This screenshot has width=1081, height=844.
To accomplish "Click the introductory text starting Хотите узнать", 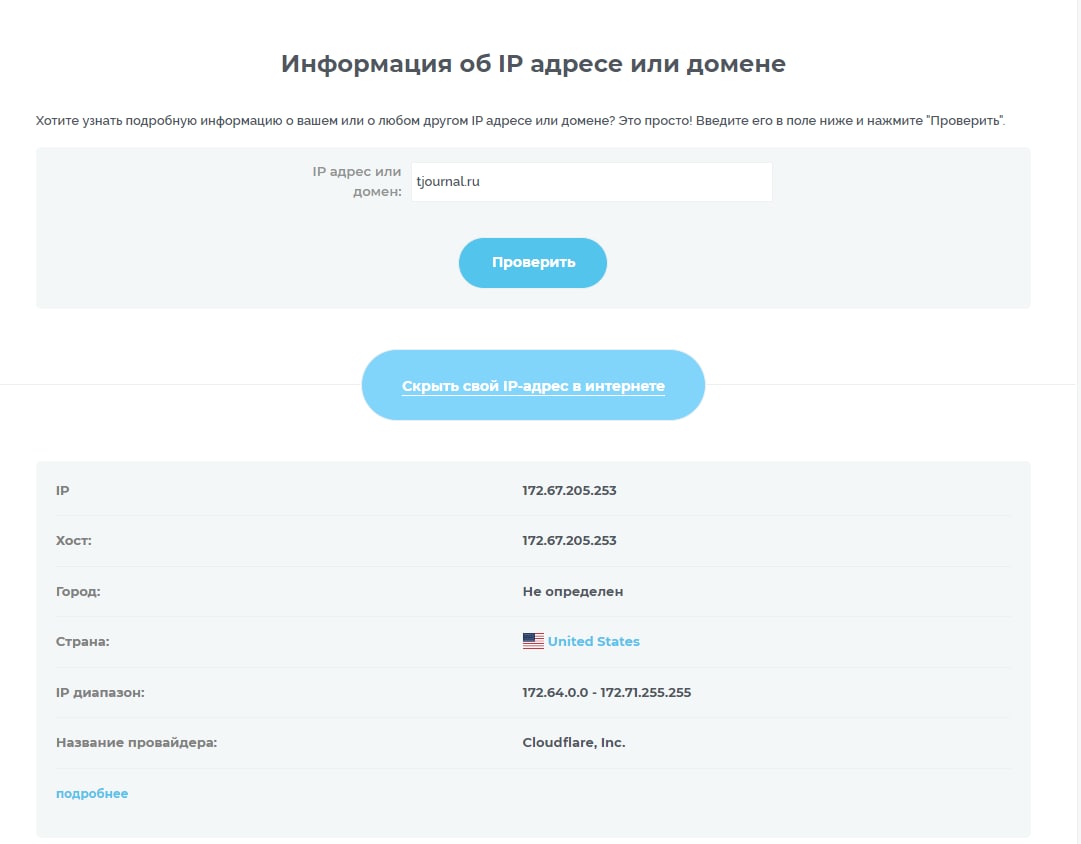I will click(521, 121).
